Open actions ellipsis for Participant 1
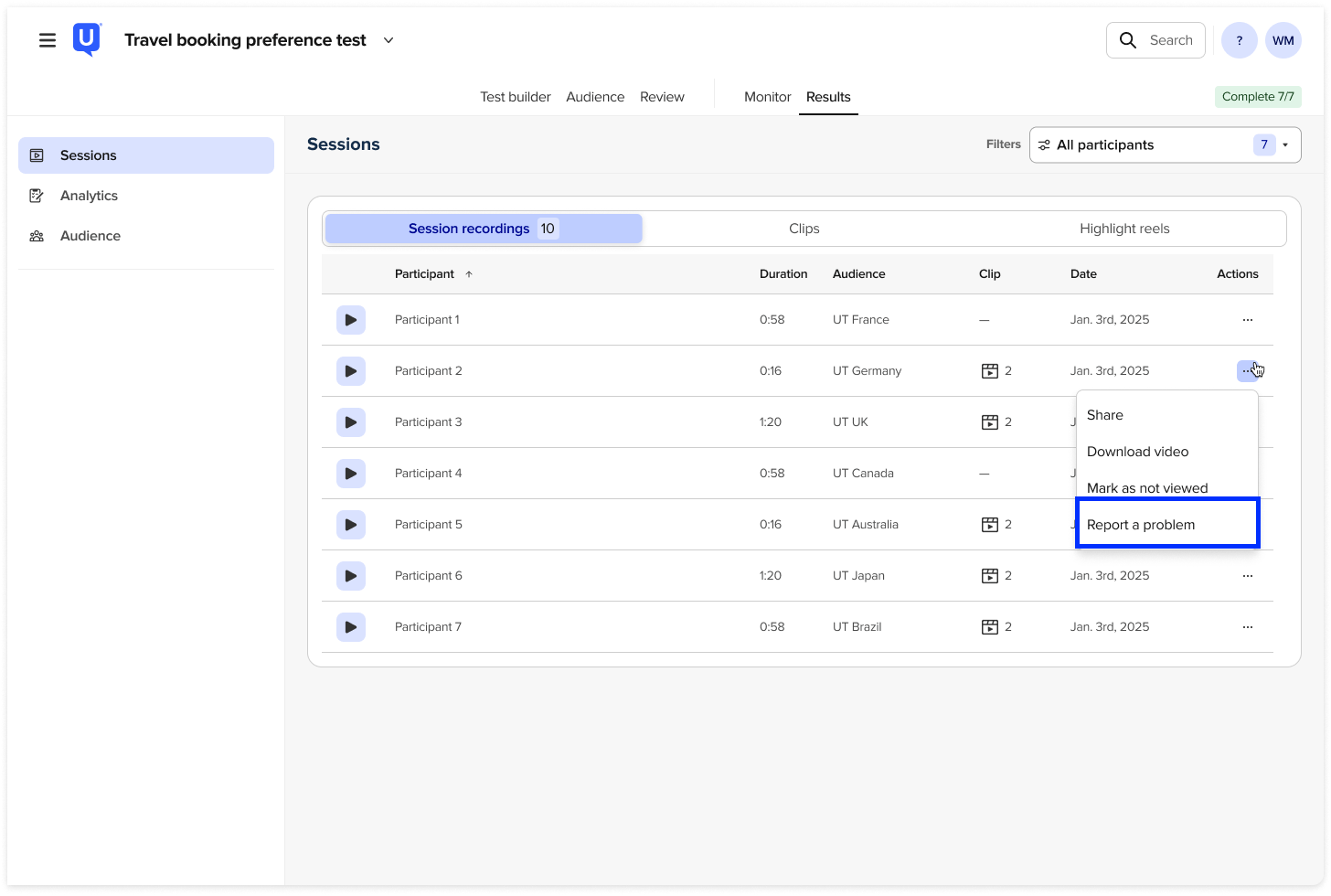The height and width of the screenshot is (896, 1331). 1247,320
